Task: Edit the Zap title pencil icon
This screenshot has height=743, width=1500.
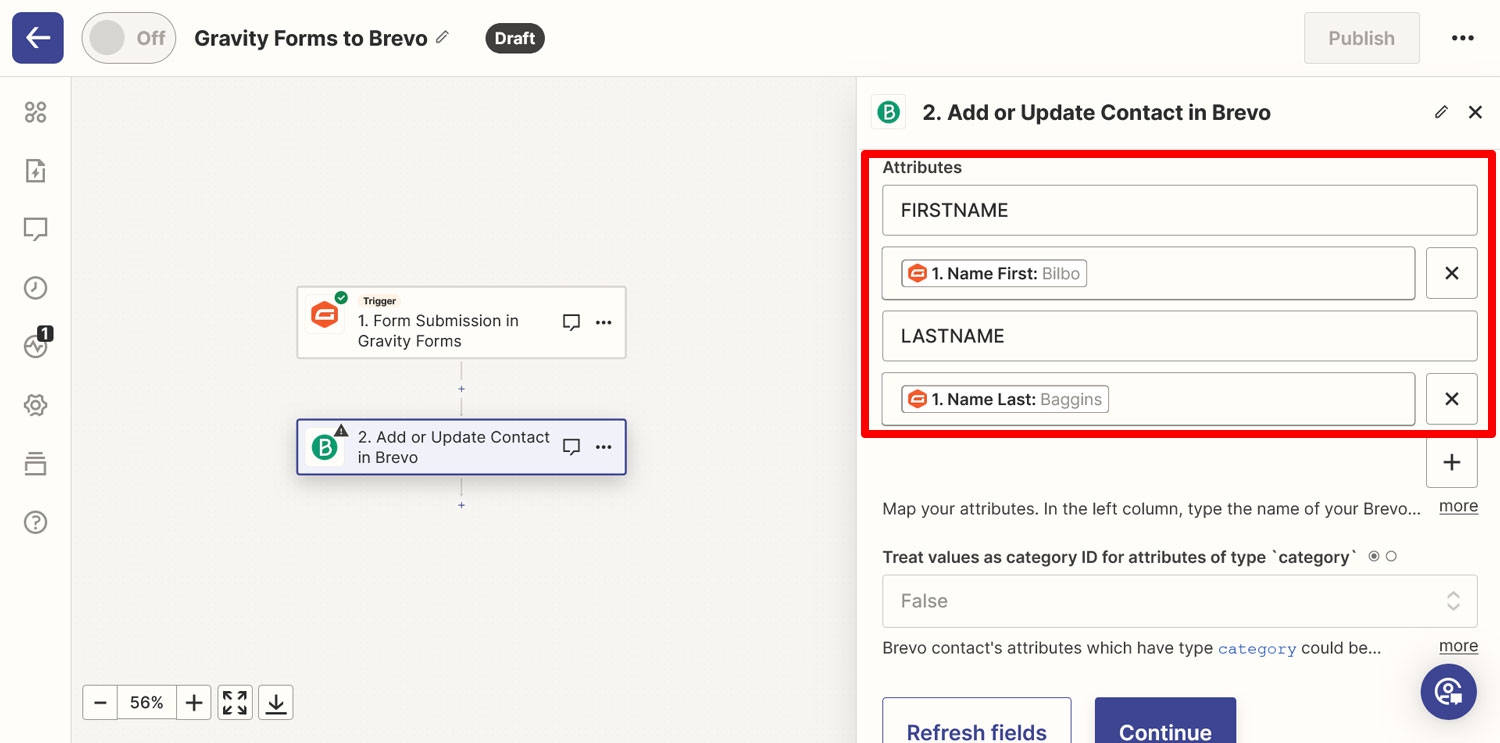Action: click(x=443, y=37)
